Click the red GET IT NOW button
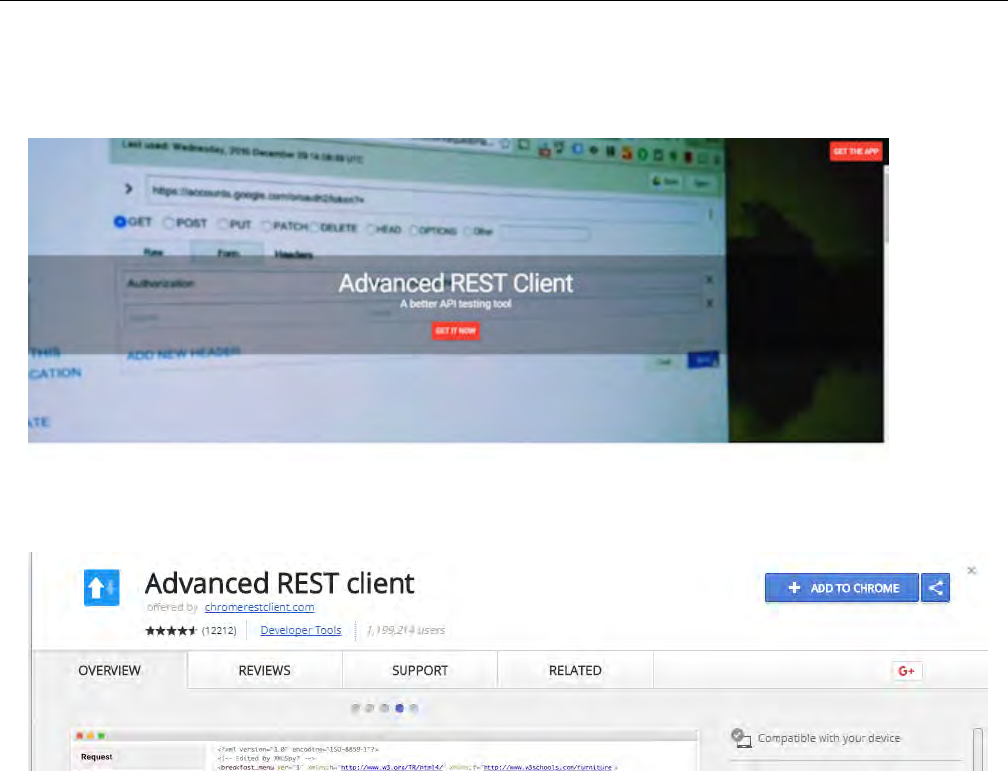 pyautogui.click(x=455, y=331)
